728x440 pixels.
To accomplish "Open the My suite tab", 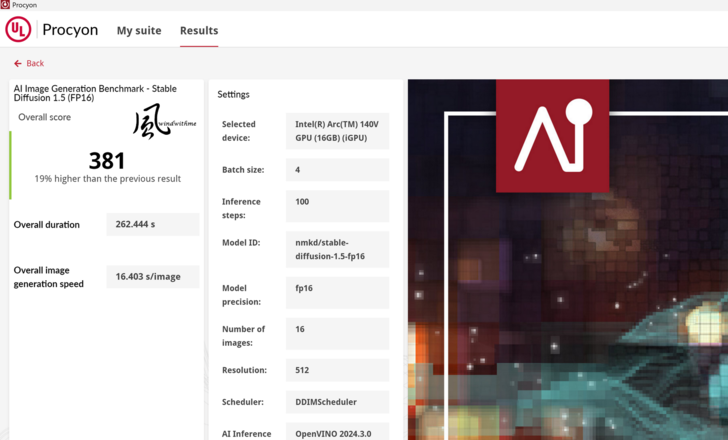I will pos(139,31).
